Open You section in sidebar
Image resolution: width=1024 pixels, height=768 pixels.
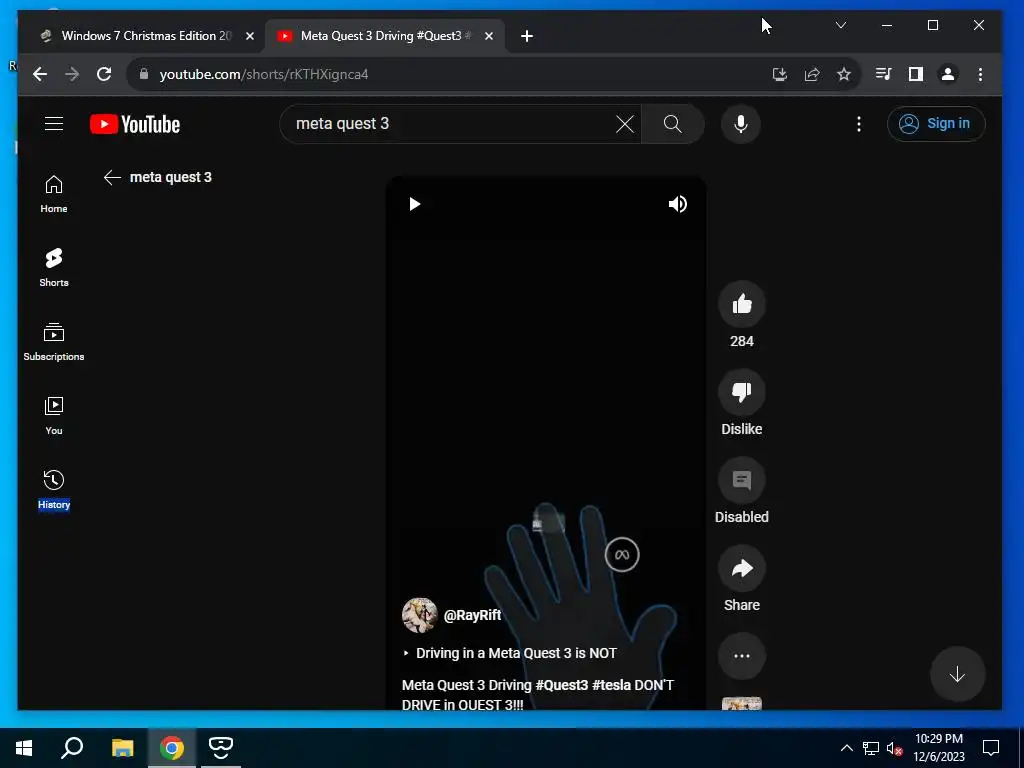pyautogui.click(x=54, y=415)
